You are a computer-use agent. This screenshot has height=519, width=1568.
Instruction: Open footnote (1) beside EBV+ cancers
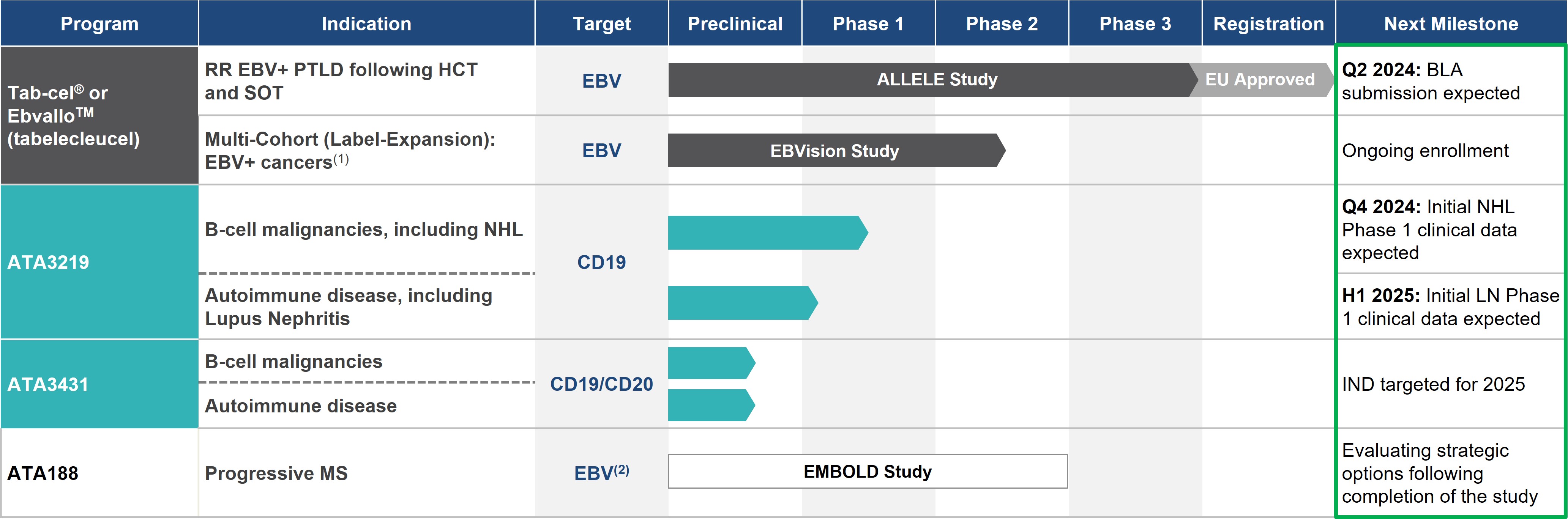341,159
